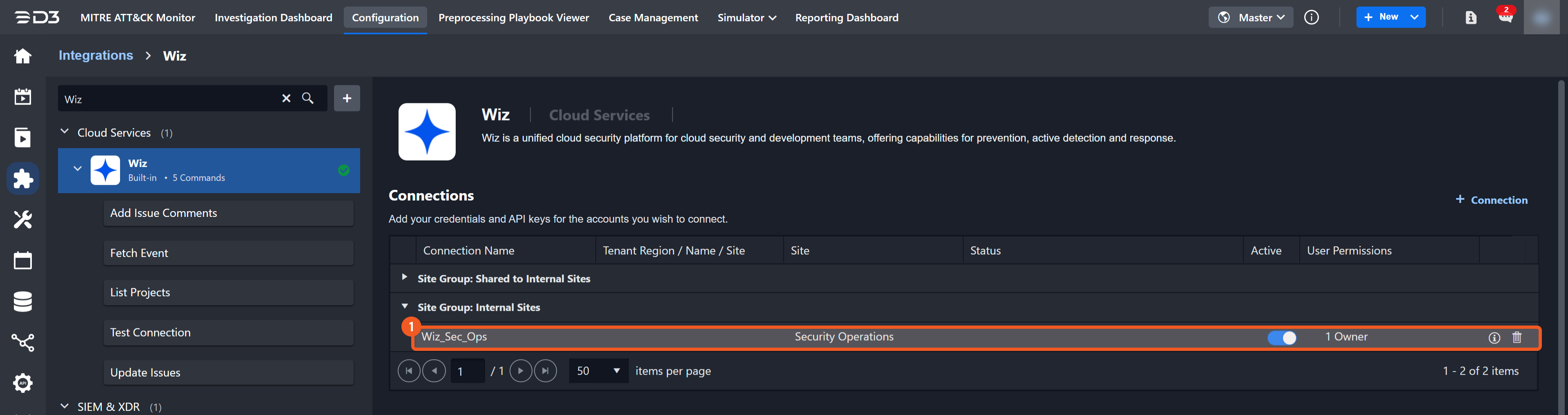
Task: Click the search magnifier icon
Action: 308,98
